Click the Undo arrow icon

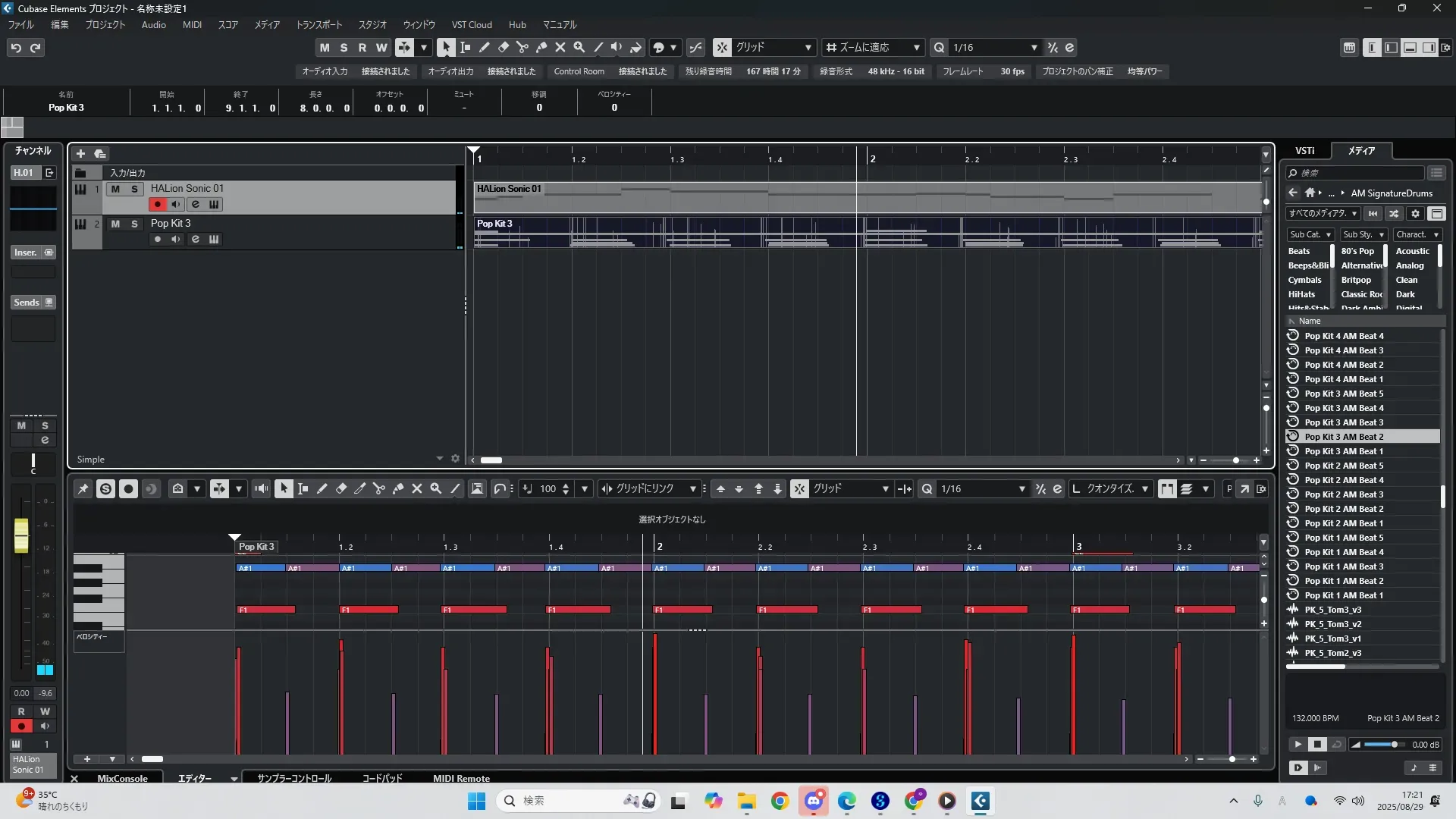(16, 48)
